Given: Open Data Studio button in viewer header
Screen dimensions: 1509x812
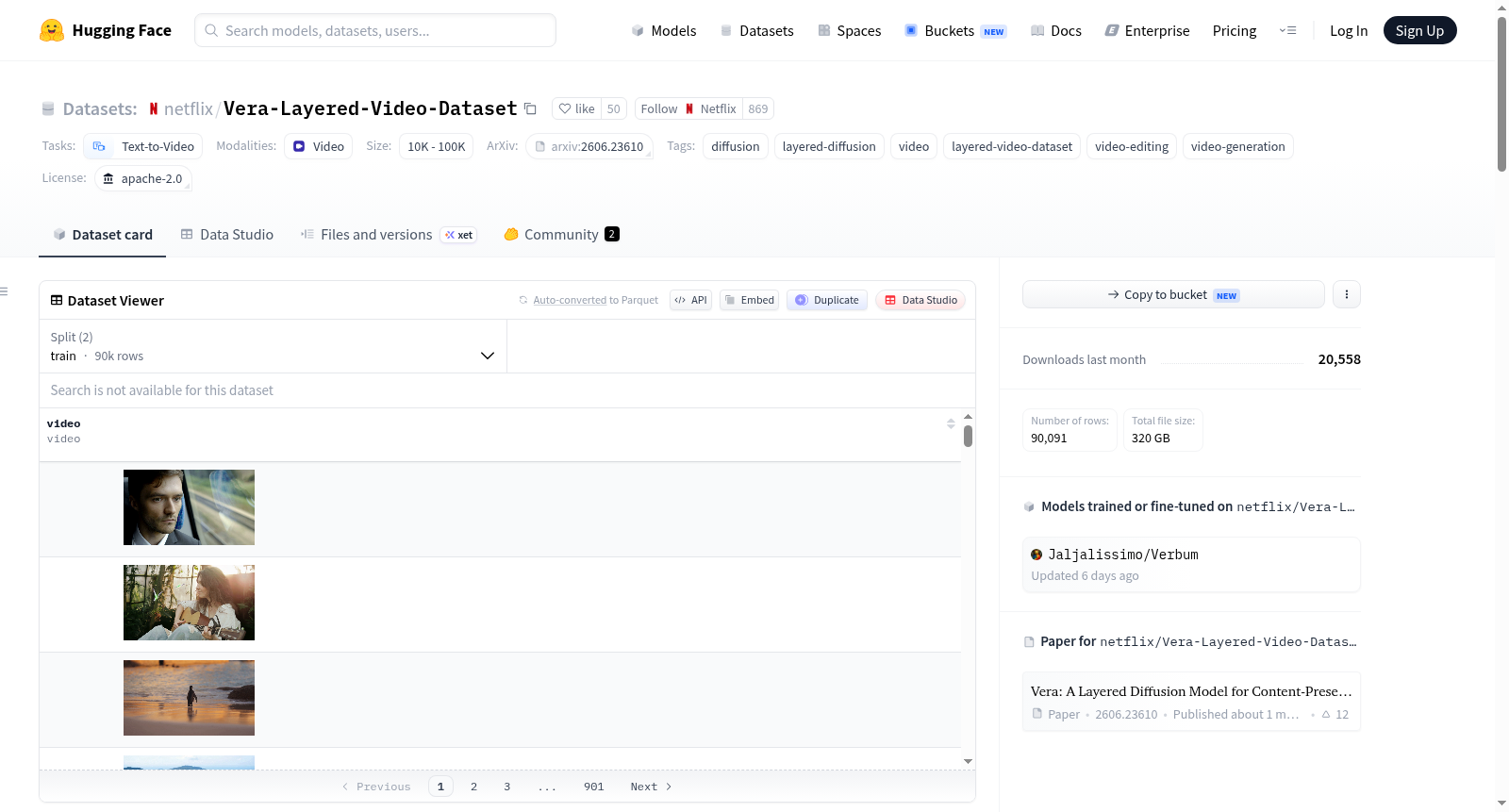Looking at the screenshot, I should 920,300.
